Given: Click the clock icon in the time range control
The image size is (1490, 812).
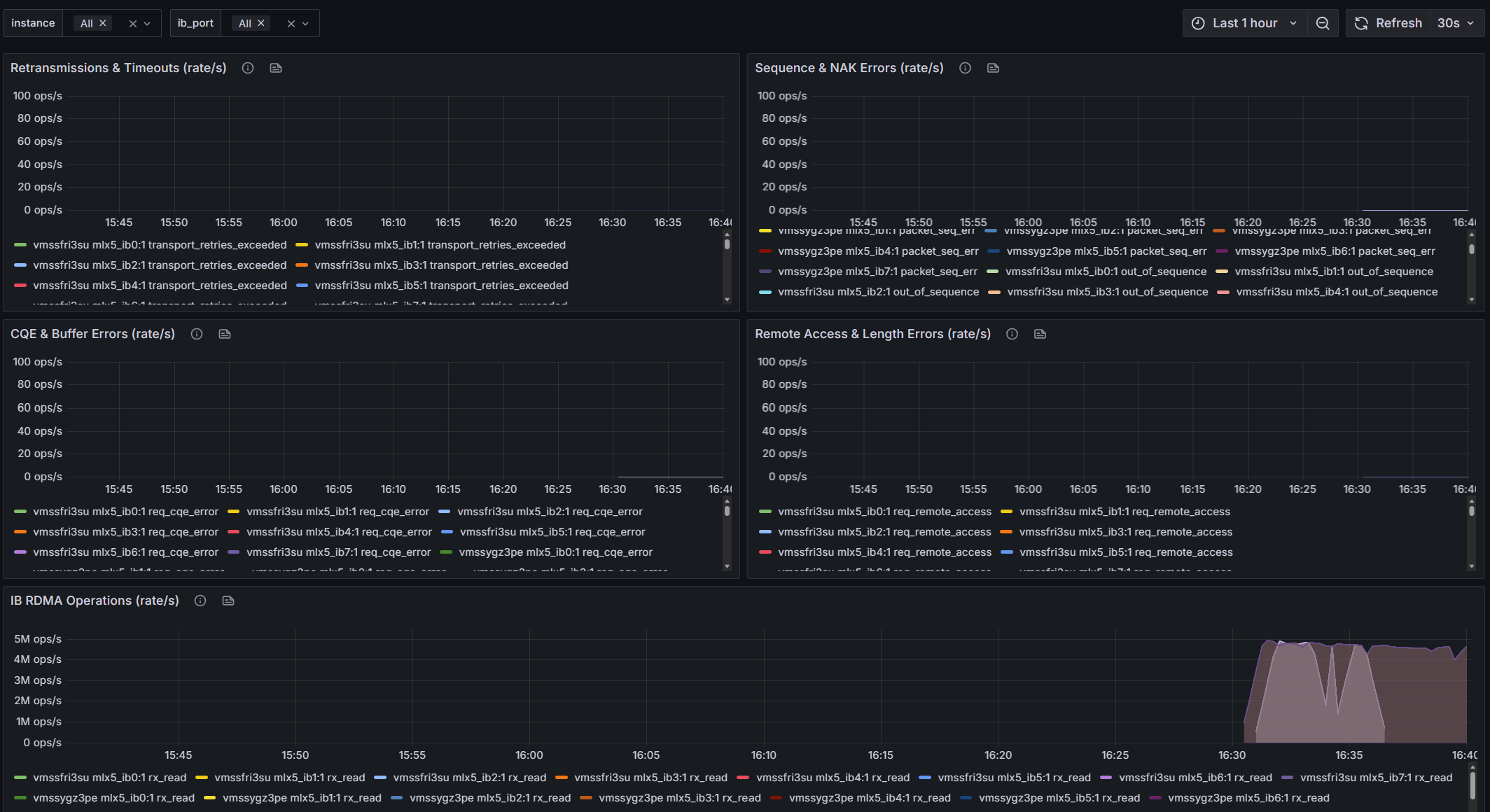Looking at the screenshot, I should pos(1197,23).
